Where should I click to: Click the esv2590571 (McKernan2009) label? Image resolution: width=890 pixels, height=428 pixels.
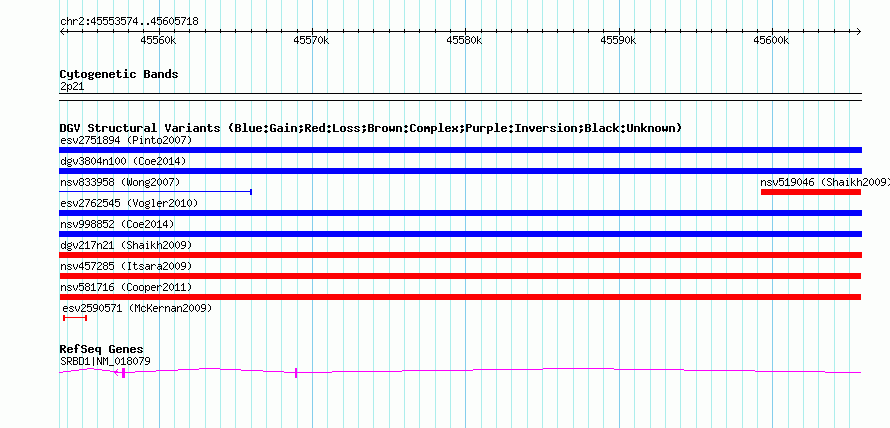click(137, 308)
